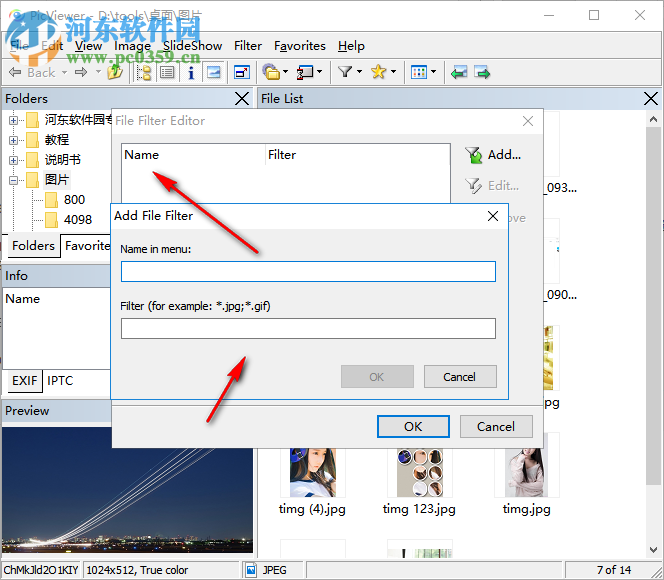Screen dimensions: 664x580
Task: Click the file list scroll down arrow
Action: click(653, 550)
